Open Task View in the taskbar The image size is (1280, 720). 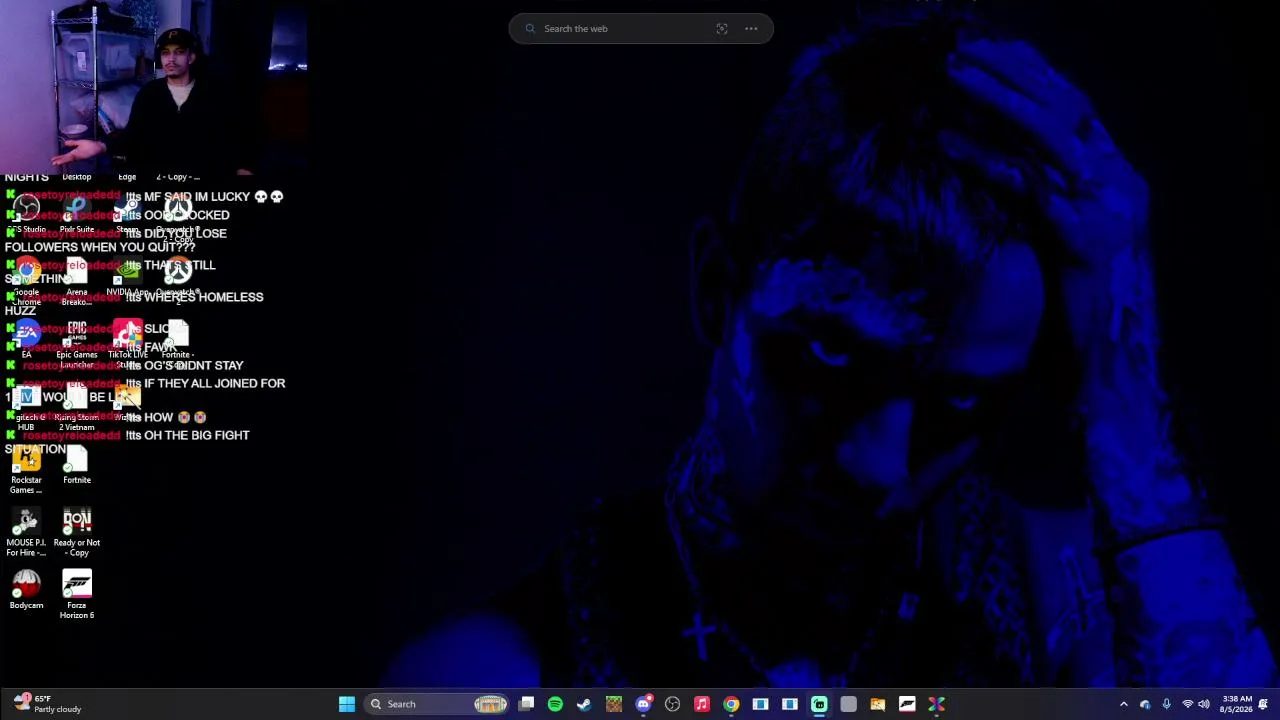526,704
